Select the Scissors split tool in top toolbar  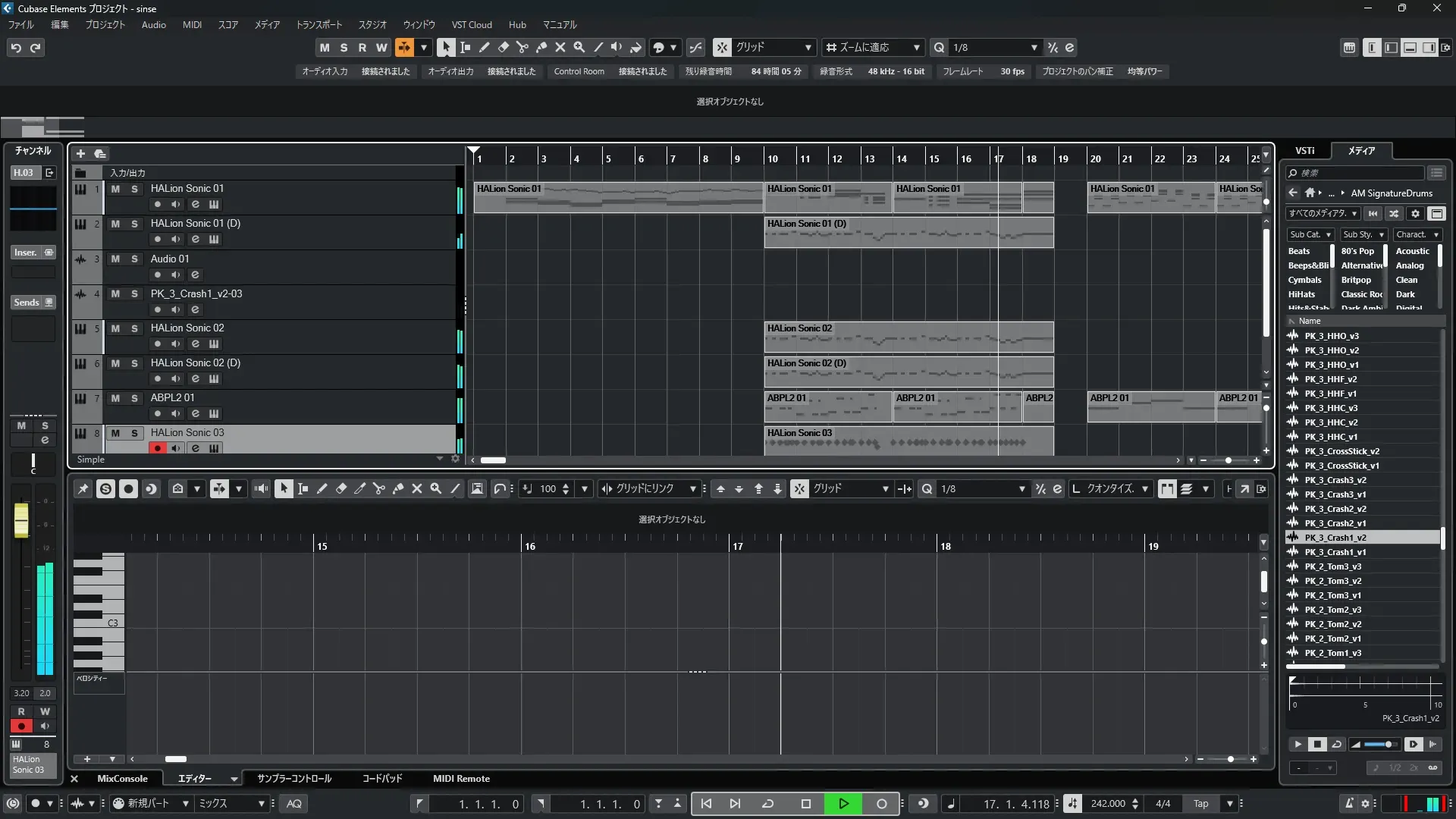click(522, 47)
